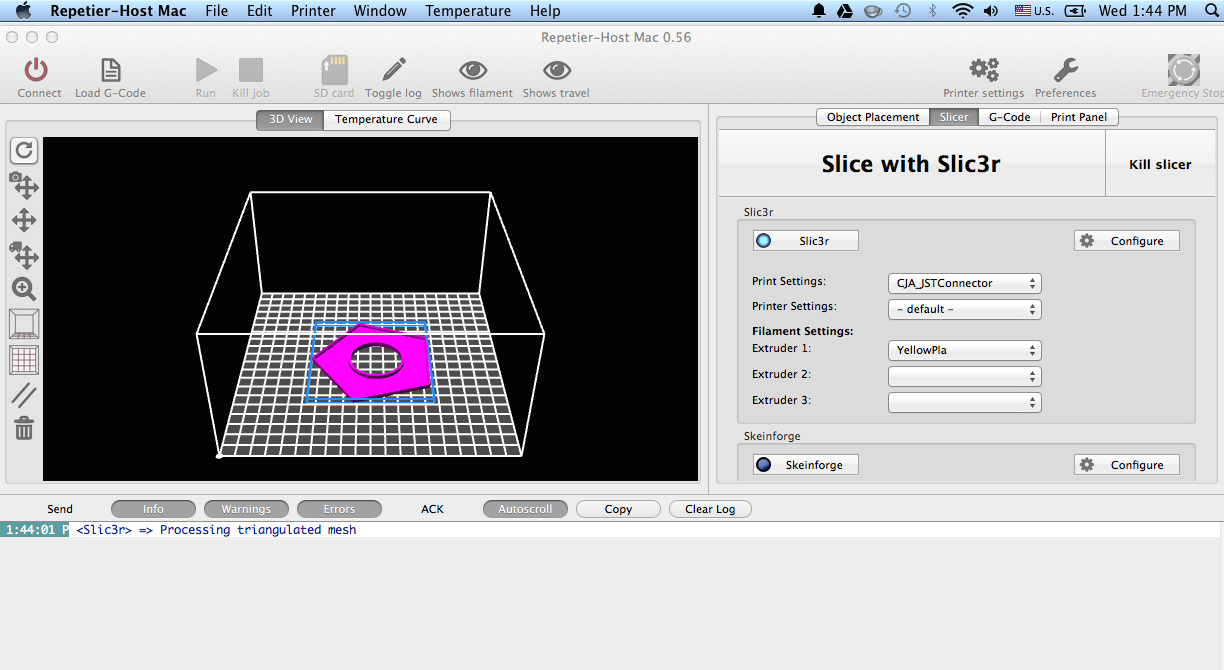Select the move camera tool
Screen dimensions: 1224x670
click(x=24, y=185)
